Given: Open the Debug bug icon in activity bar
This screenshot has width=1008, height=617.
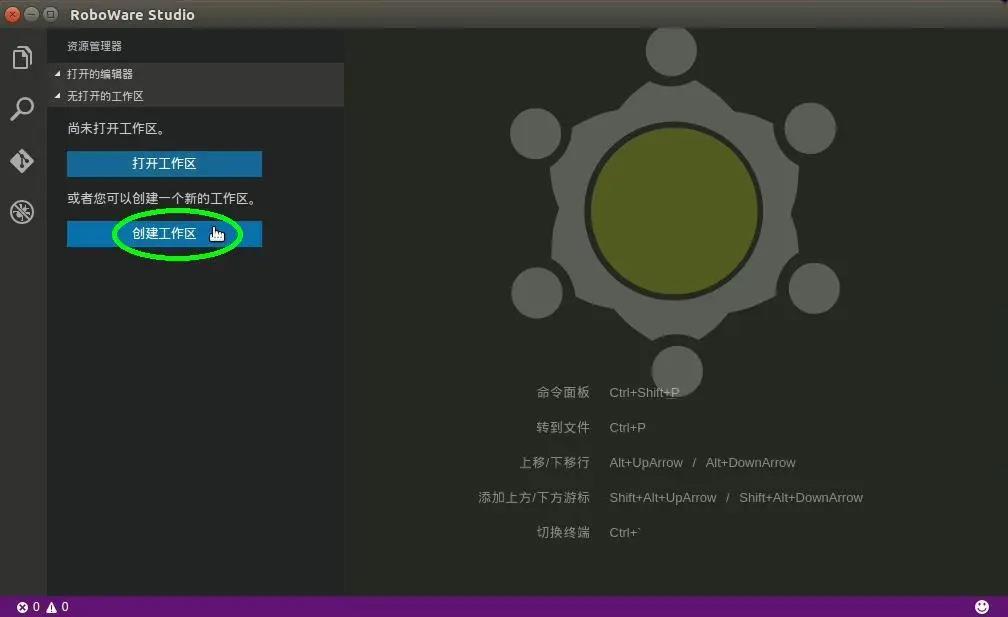Looking at the screenshot, I should coord(22,212).
